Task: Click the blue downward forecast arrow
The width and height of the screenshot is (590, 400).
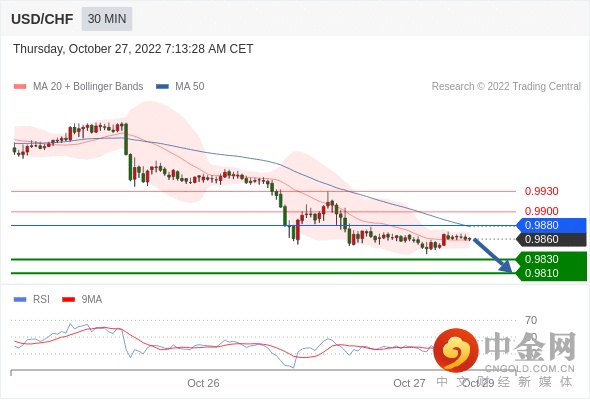Action: 493,255
